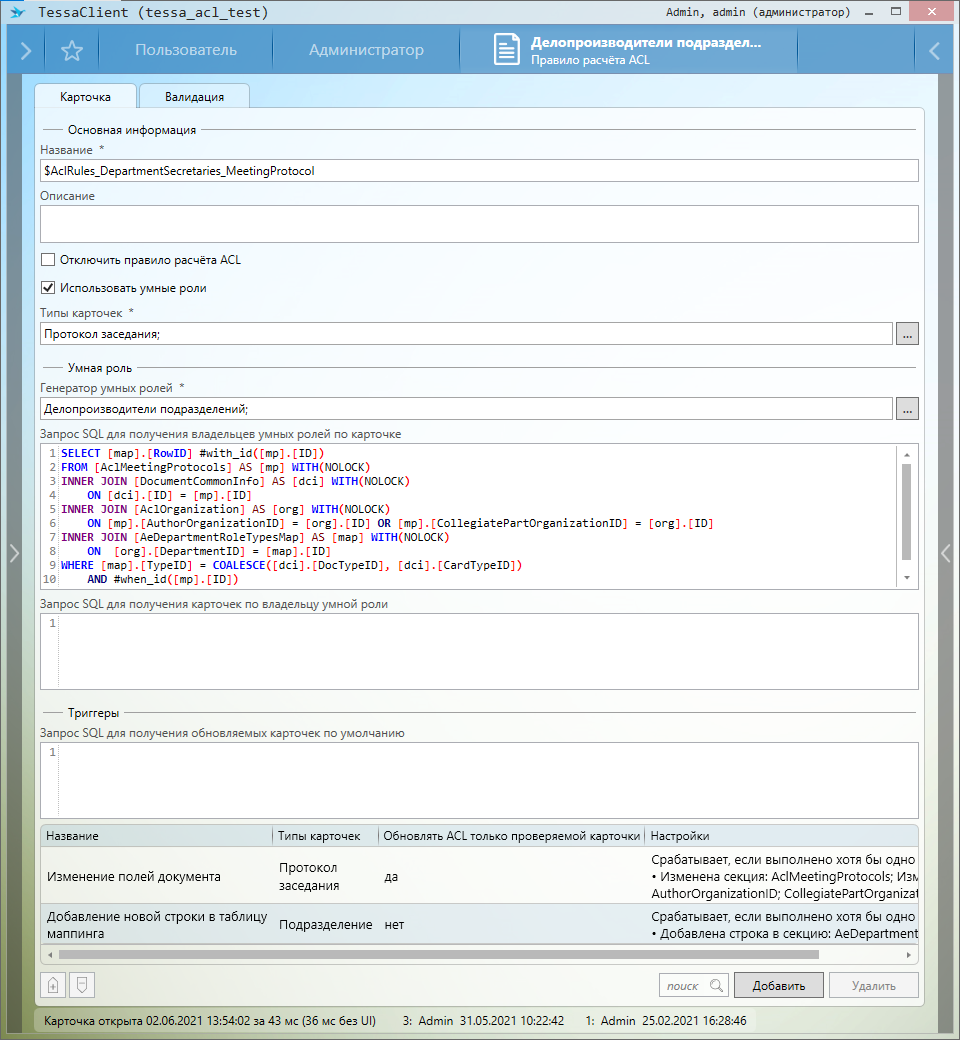This screenshot has height=1040, width=960.
Task: Move trigger row down with arrow icon
Action: pos(81,985)
